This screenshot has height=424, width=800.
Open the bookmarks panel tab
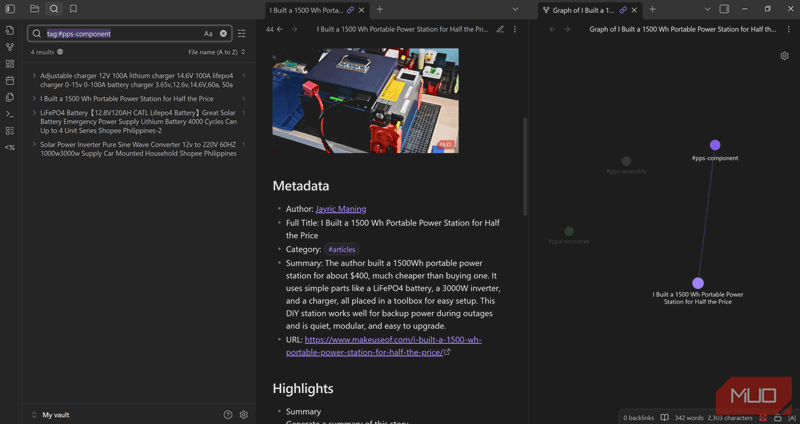pyautogui.click(x=73, y=9)
